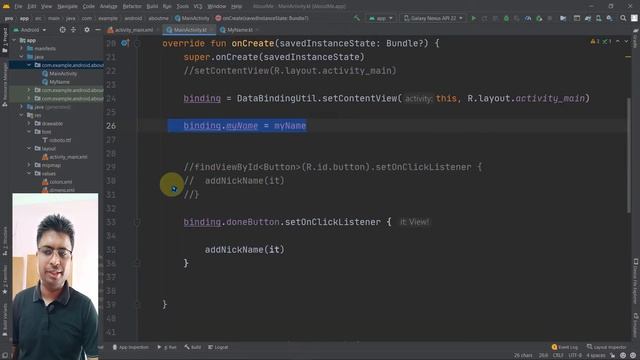This screenshot has width=640, height=360.
Task: Click the UTF-8 encoding in status bar
Action: coord(575,355)
